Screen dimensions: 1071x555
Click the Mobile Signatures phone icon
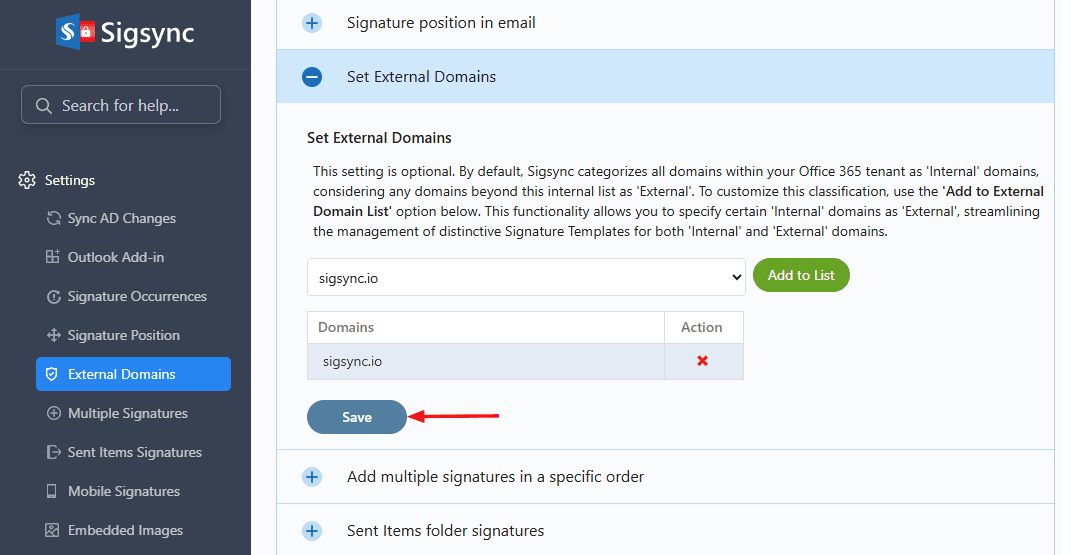pos(54,492)
